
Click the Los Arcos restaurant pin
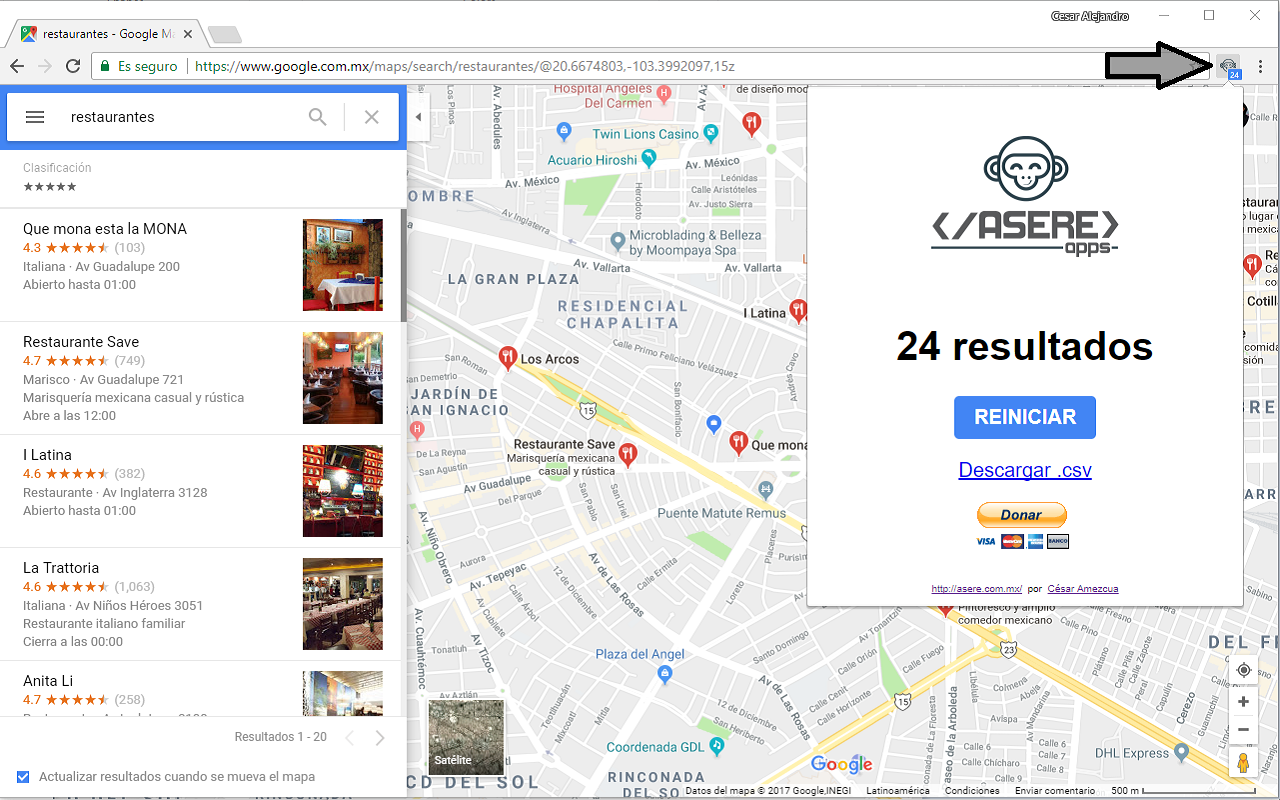508,357
